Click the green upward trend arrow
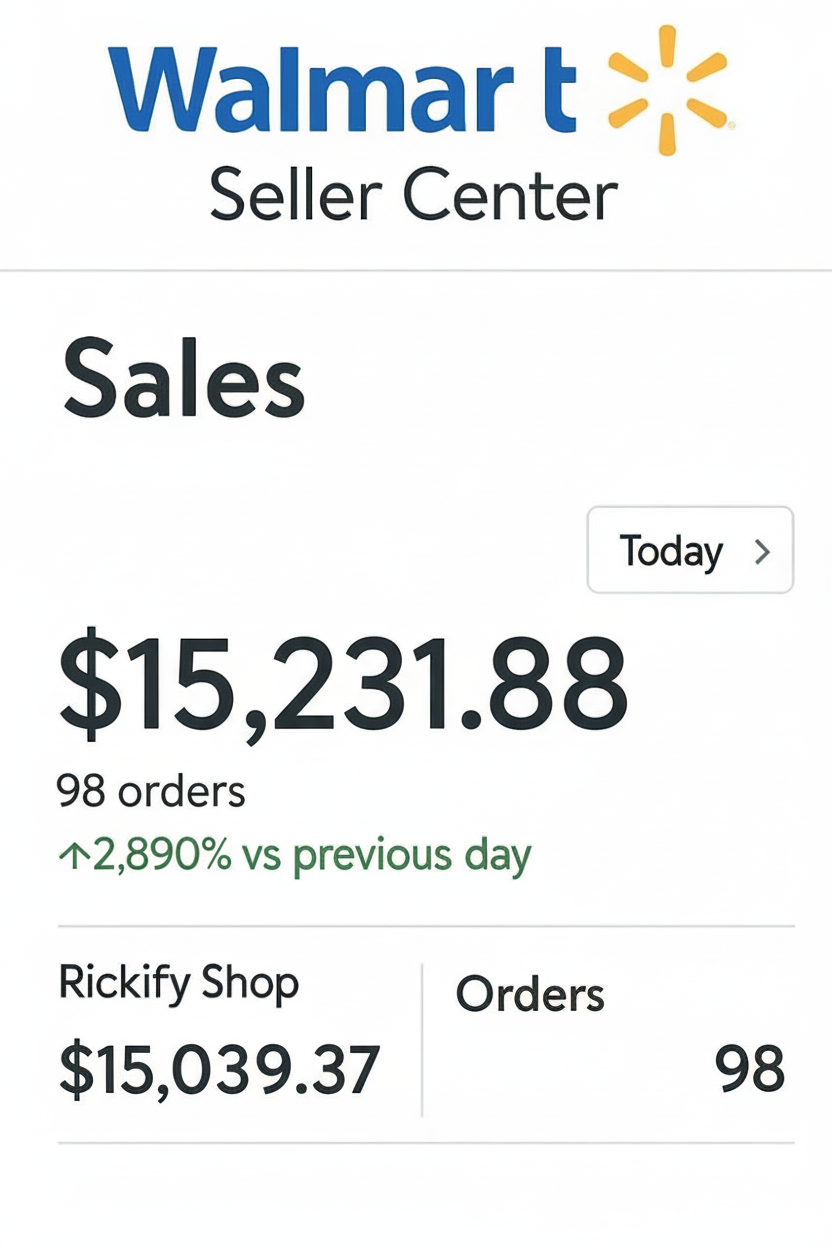This screenshot has height=1248, width=832. (73, 858)
